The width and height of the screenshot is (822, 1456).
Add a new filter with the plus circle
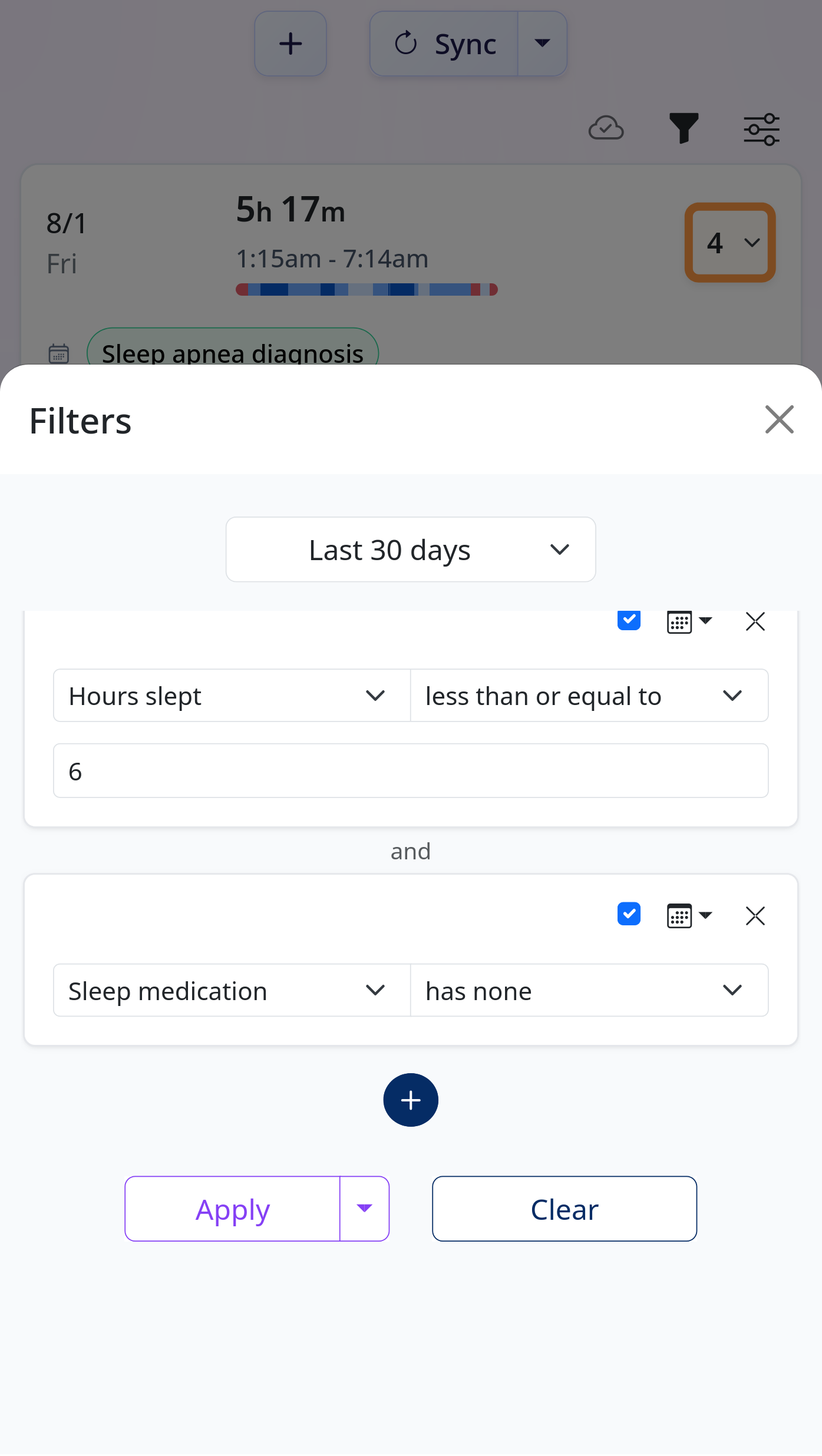pos(410,1100)
